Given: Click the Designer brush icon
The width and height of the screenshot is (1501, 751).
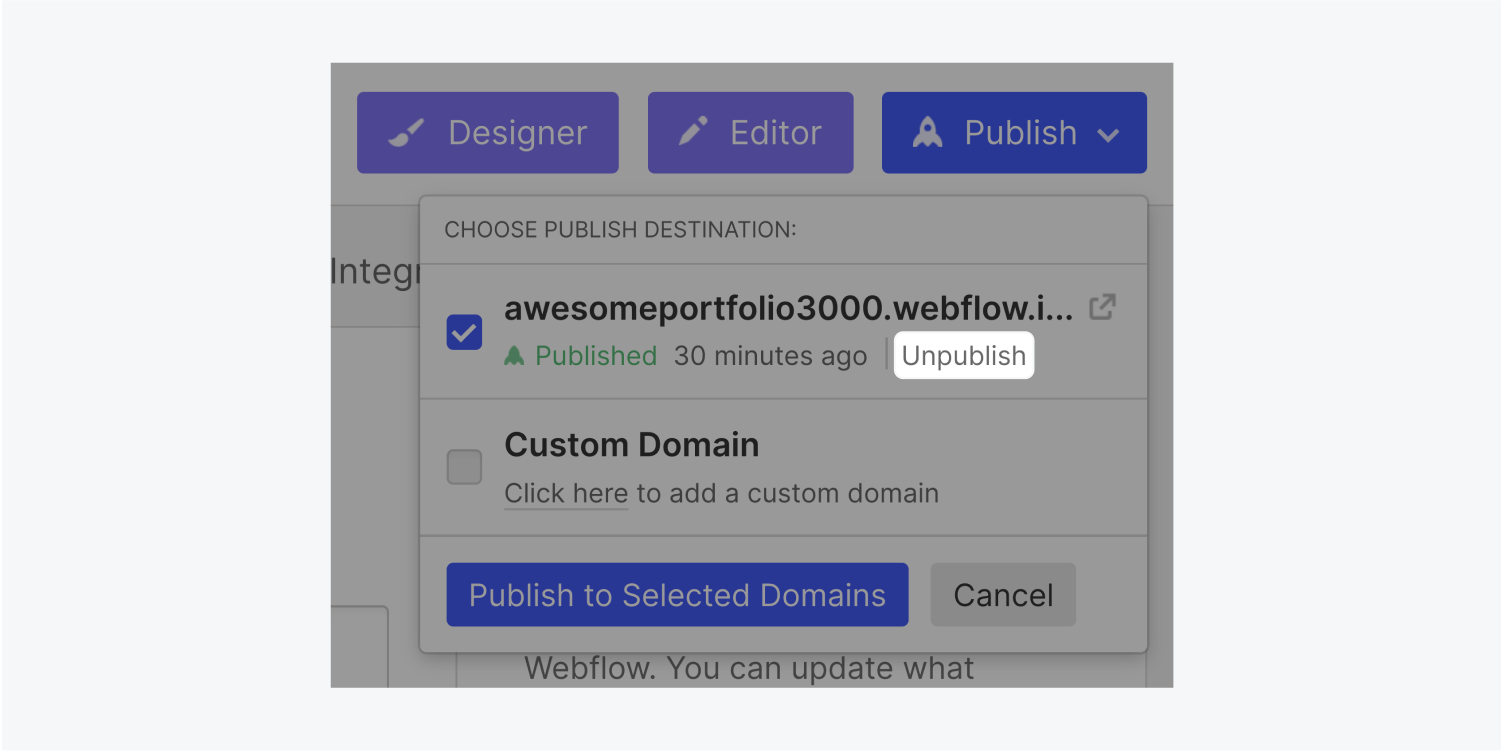Looking at the screenshot, I should pos(404,131).
